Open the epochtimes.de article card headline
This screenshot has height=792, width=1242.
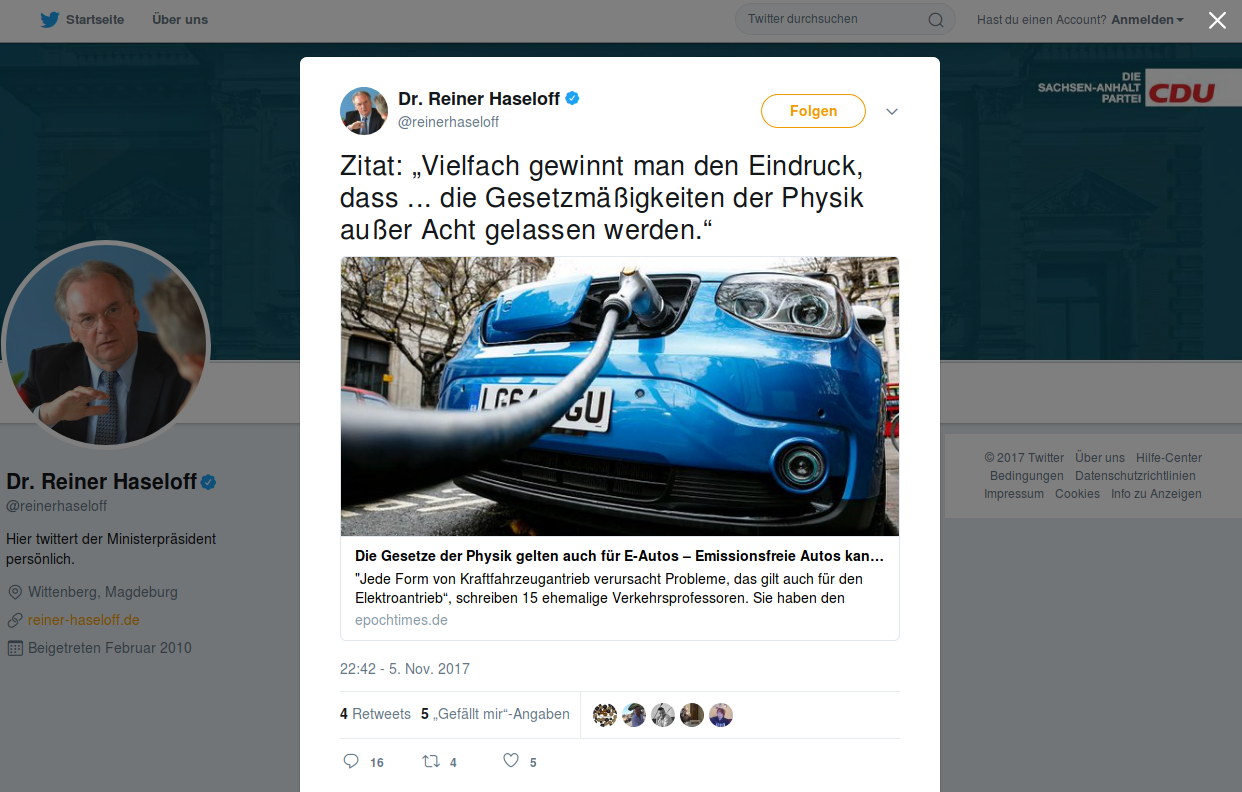[x=619, y=555]
